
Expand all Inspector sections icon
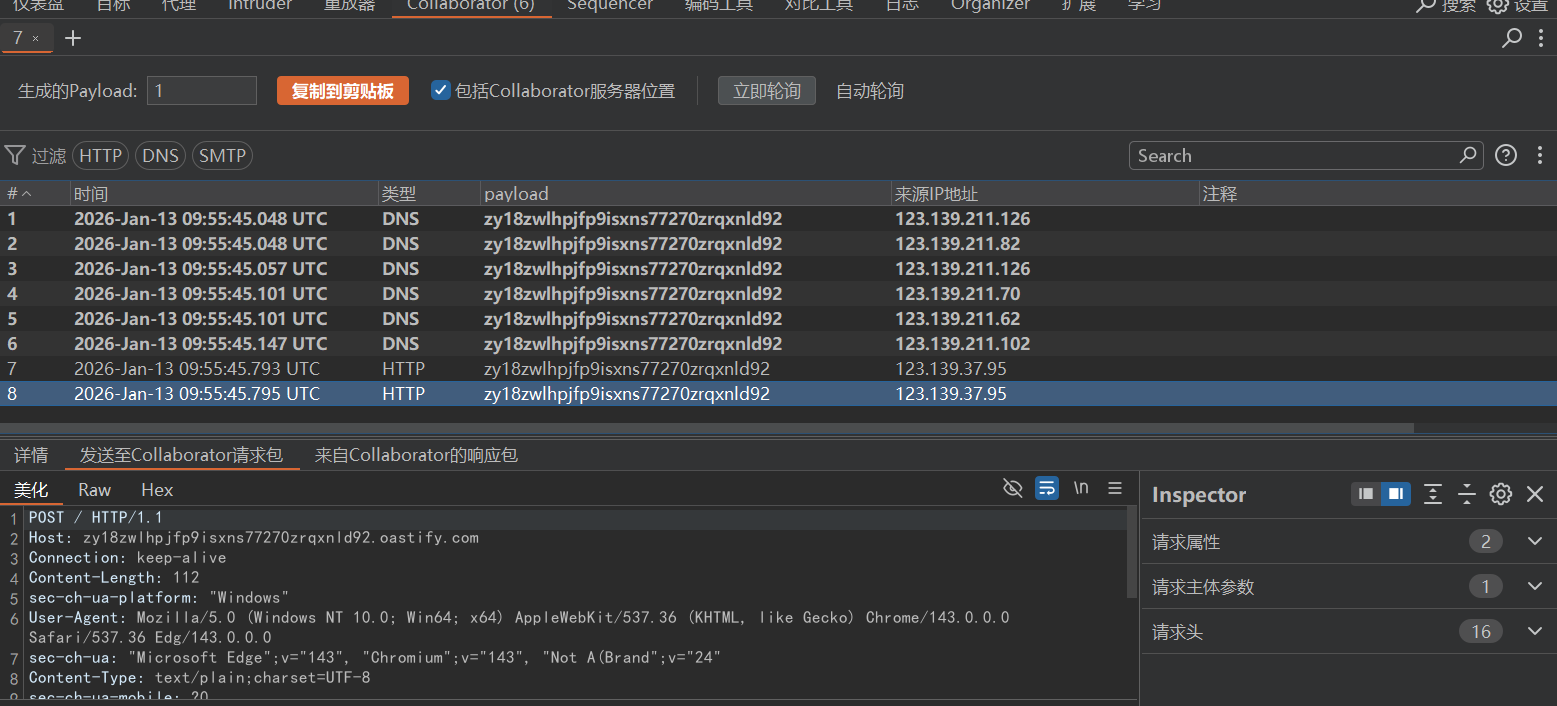1433,494
